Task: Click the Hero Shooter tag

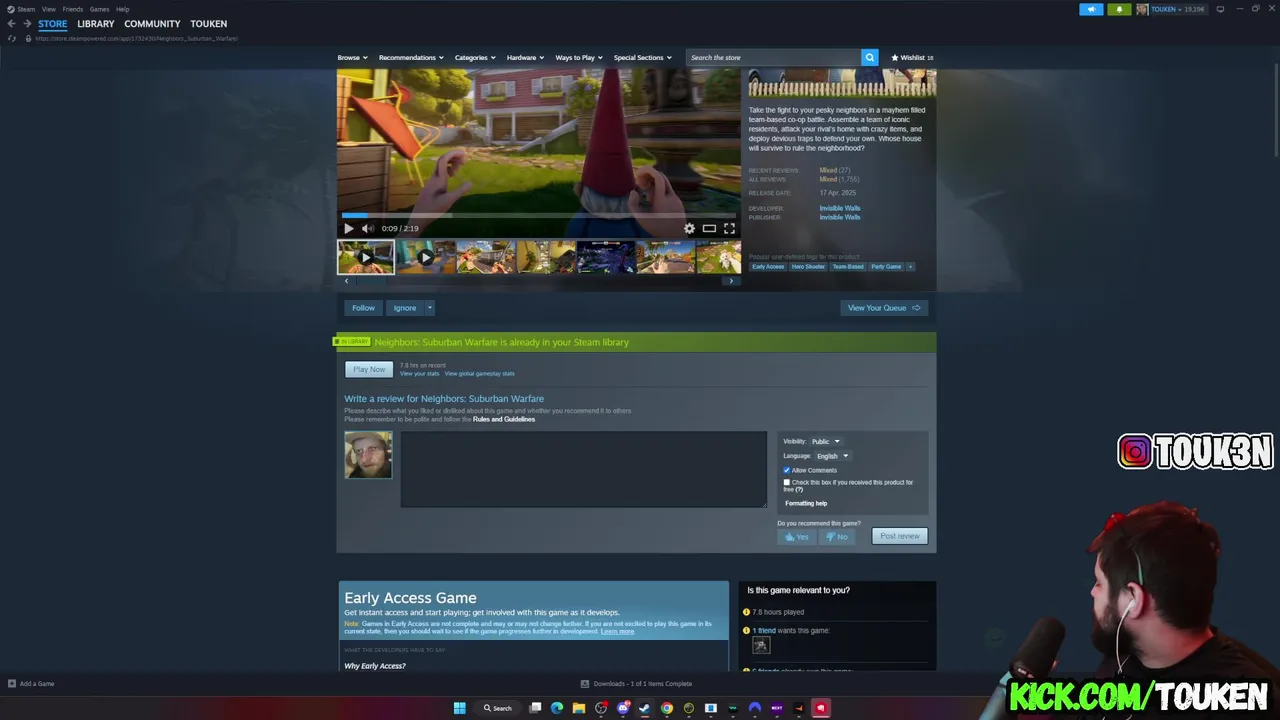Action: tap(808, 267)
